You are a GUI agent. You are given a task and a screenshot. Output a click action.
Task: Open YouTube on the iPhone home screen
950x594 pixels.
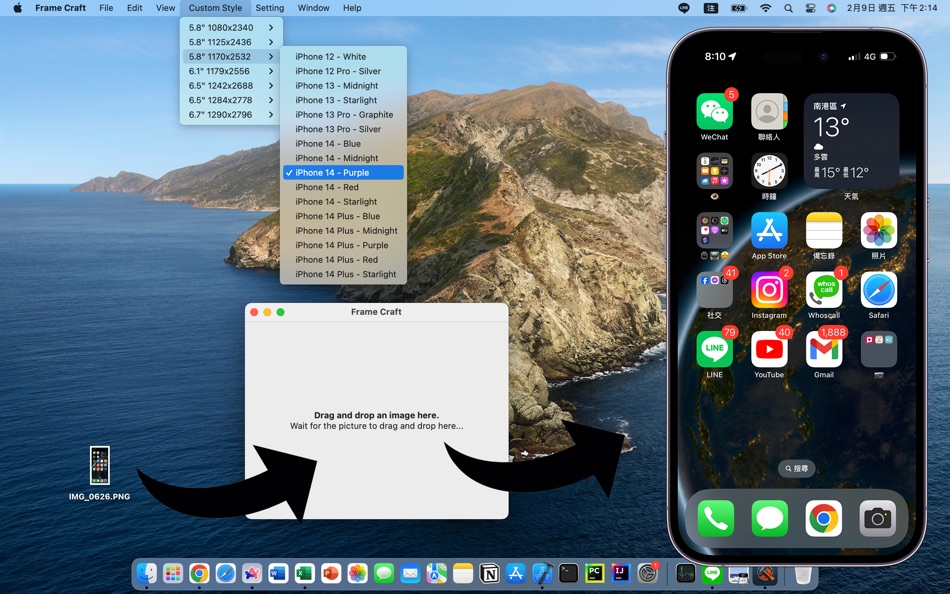pyautogui.click(x=769, y=350)
